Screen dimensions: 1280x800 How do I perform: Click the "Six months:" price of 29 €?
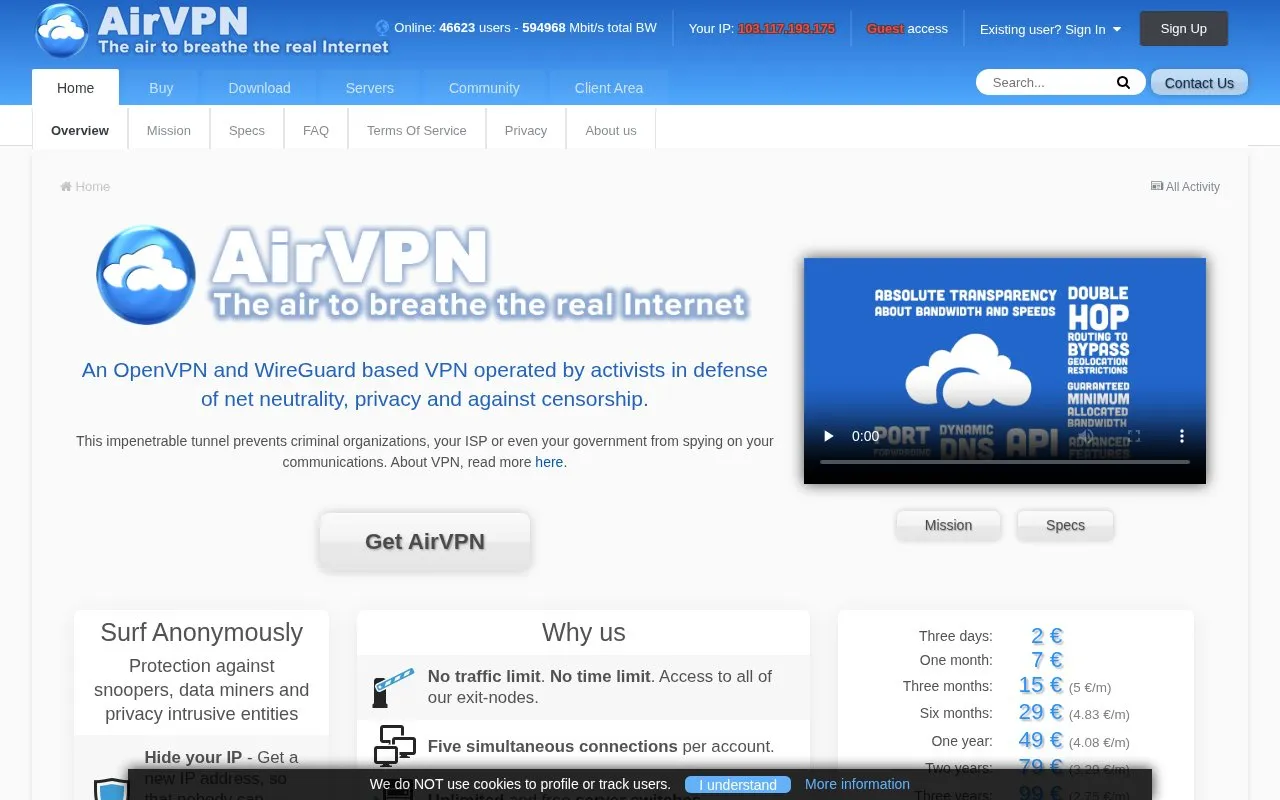[x=1040, y=712]
